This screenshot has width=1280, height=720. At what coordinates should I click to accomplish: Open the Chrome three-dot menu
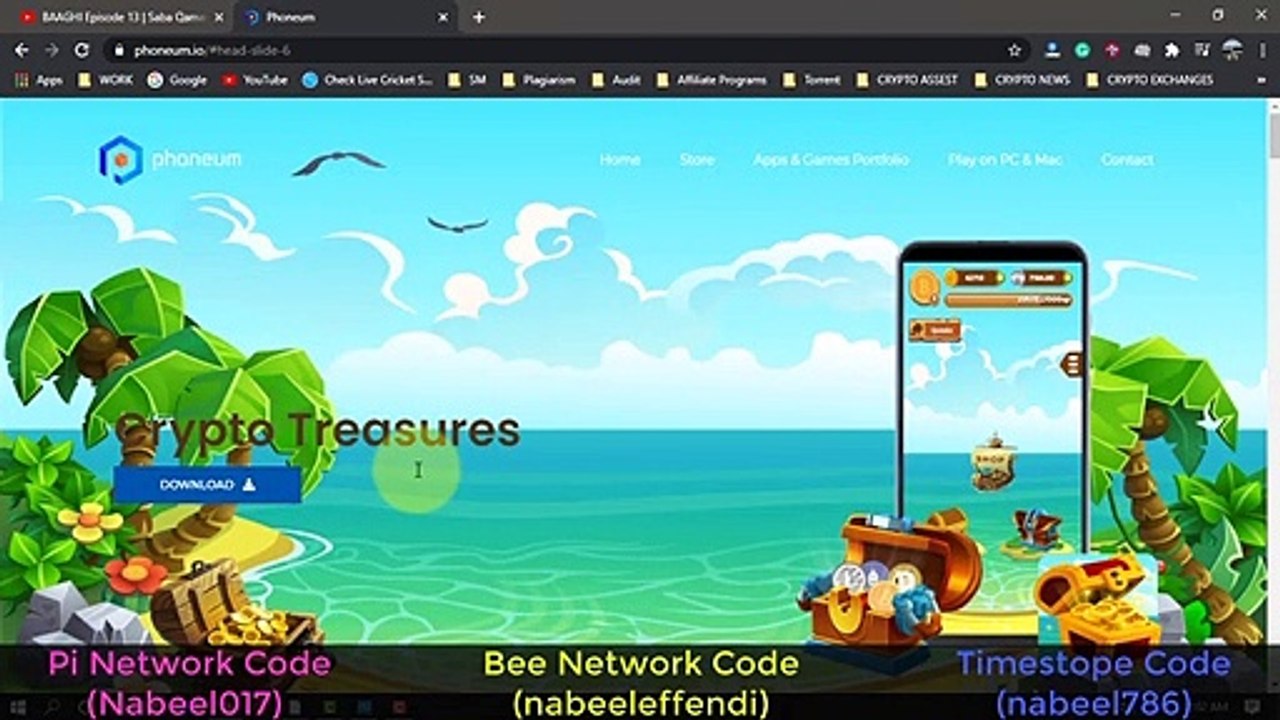pos(1262,50)
